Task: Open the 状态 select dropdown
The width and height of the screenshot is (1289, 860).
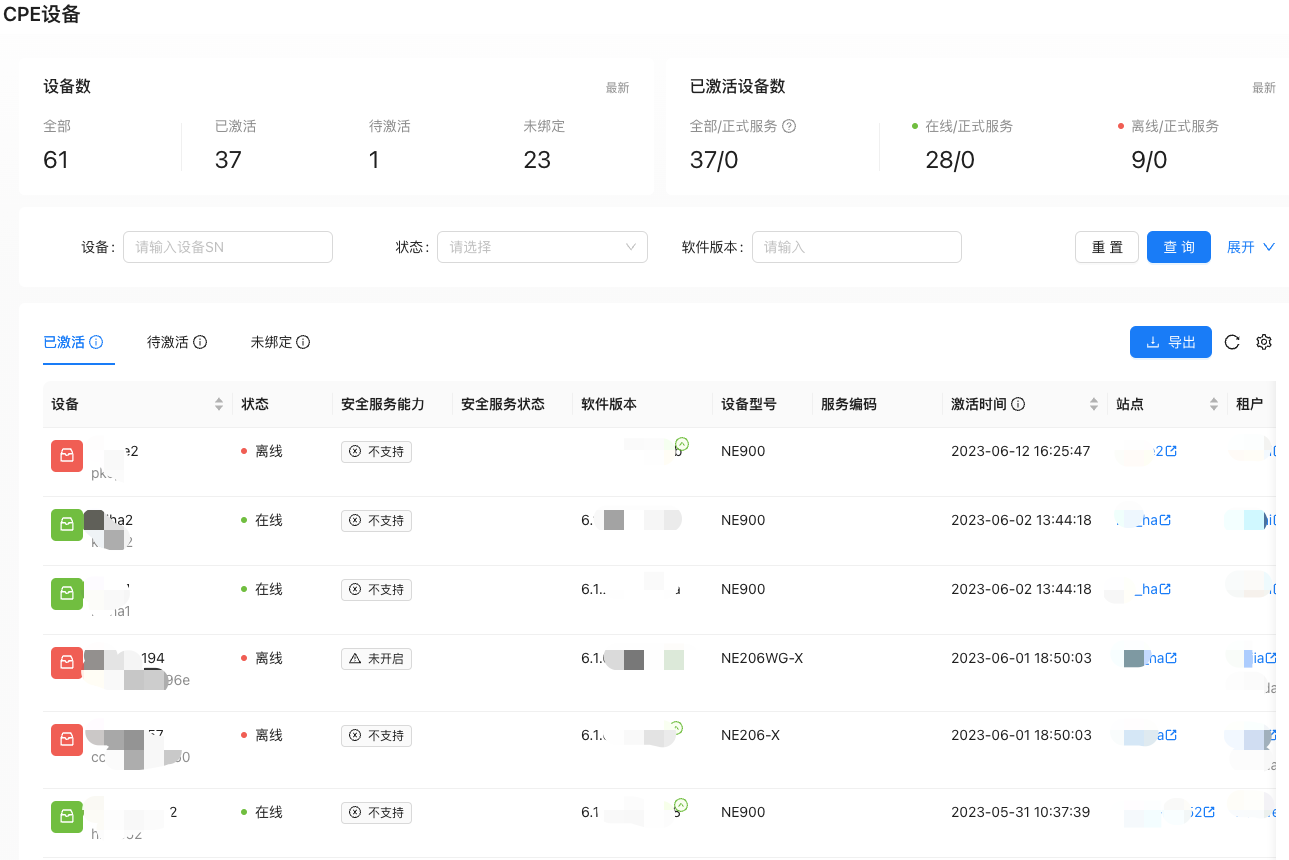Action: (x=542, y=247)
